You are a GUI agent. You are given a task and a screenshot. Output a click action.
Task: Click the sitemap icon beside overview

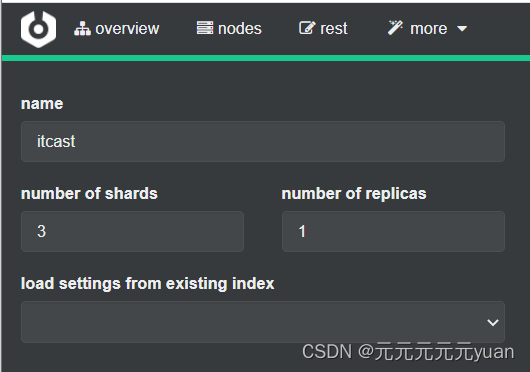(82, 28)
